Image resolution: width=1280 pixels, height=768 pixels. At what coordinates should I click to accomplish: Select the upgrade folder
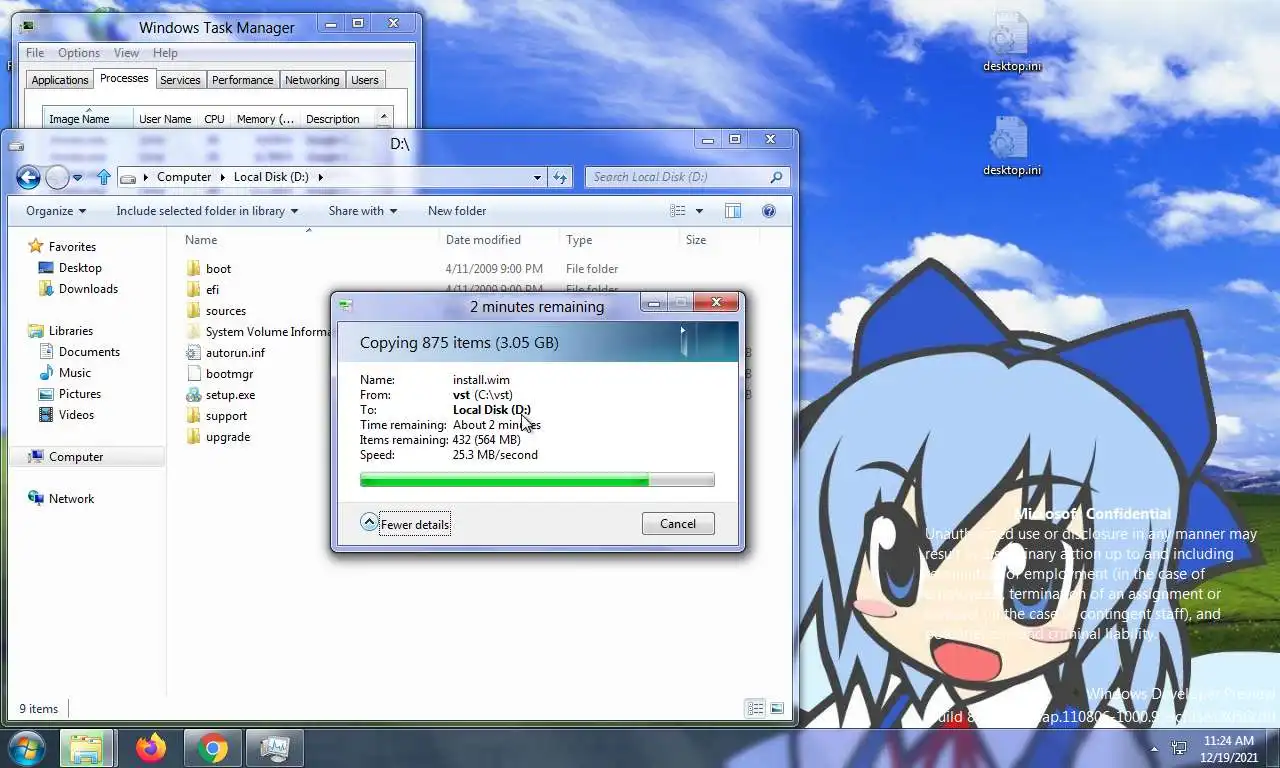[x=227, y=437]
